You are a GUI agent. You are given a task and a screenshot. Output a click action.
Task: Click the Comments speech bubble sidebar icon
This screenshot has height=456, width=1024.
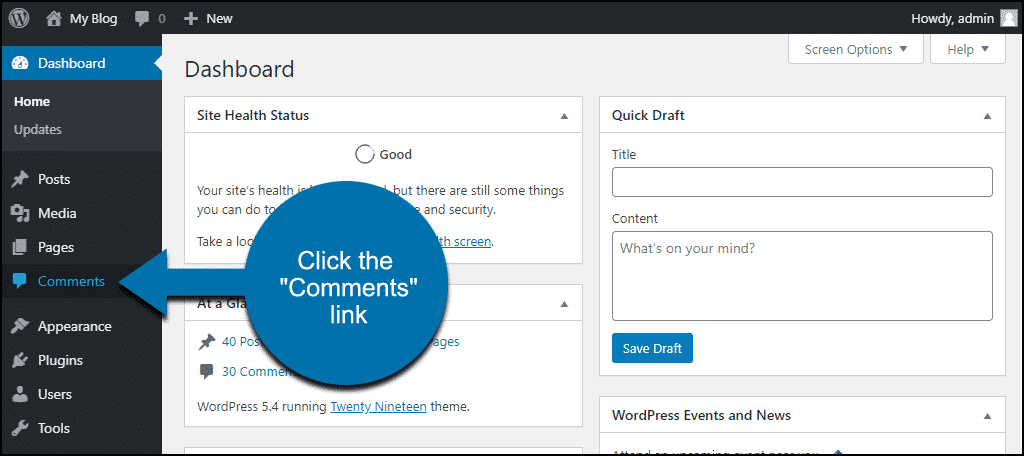[20, 282]
